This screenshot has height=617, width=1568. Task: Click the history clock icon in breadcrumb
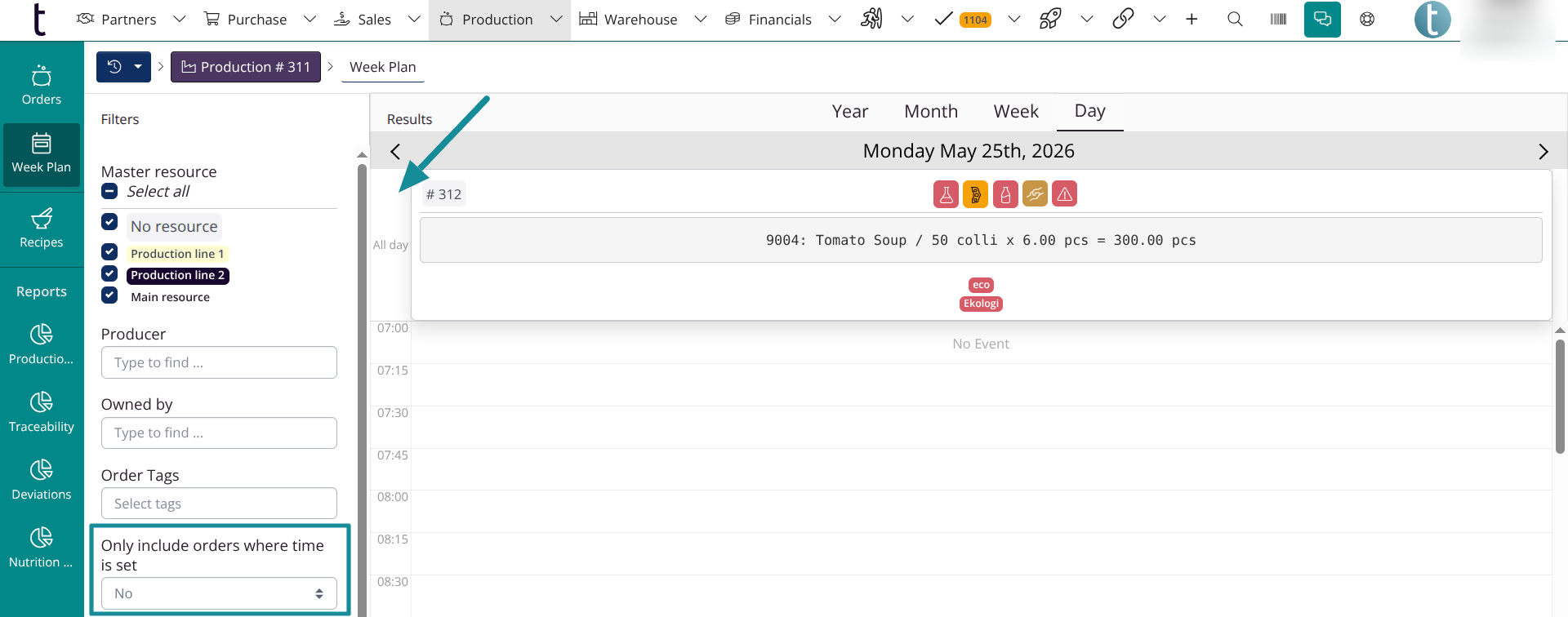point(114,67)
